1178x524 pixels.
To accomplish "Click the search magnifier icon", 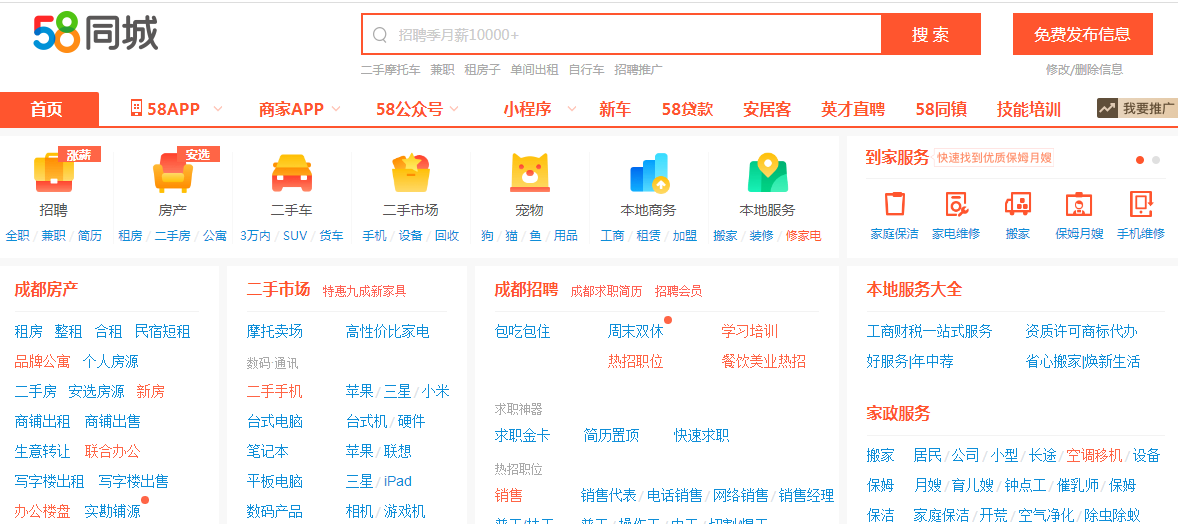I will (380, 35).
